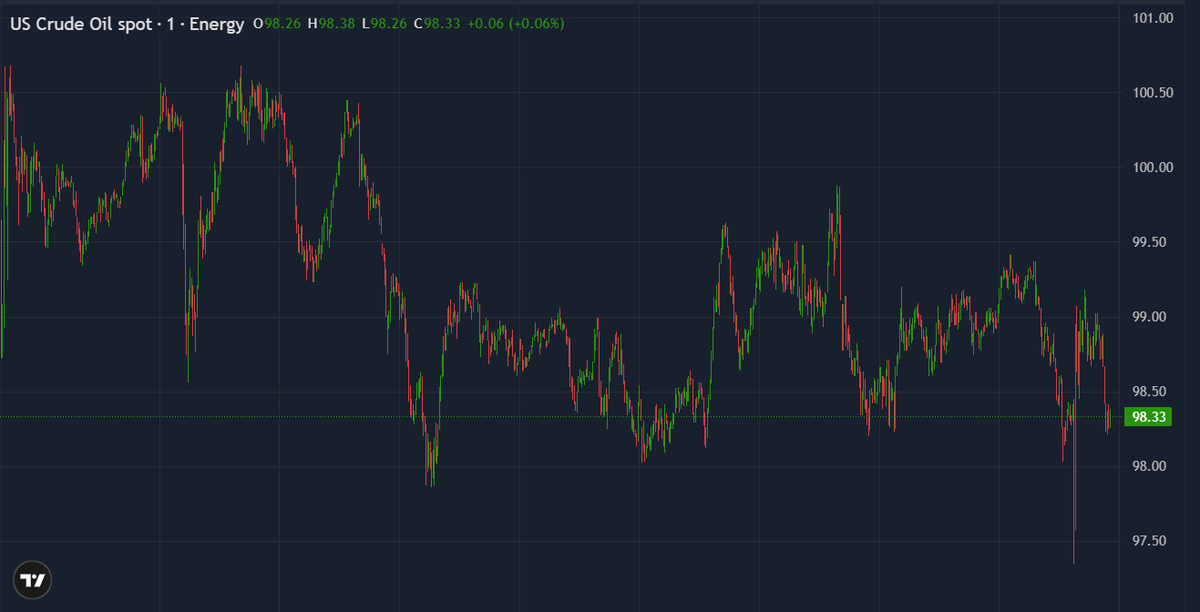Click the 99.50 price scale label
Image resolution: width=1200 pixels, height=612 pixels.
point(1150,241)
